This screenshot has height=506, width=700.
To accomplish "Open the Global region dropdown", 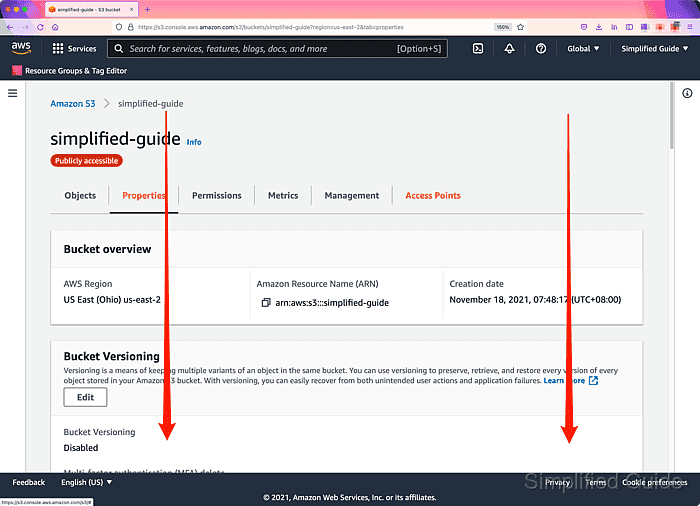I will pos(583,49).
